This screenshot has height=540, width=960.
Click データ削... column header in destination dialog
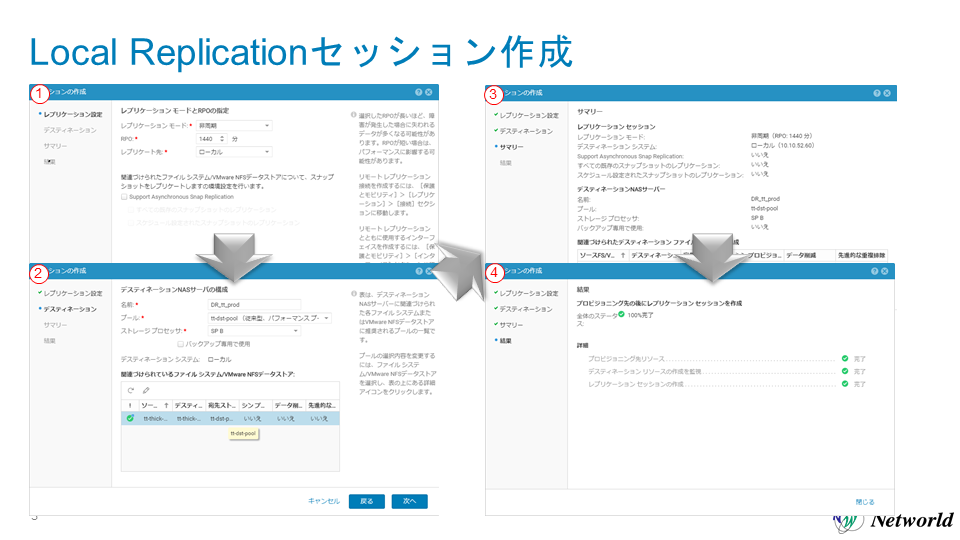pos(288,405)
